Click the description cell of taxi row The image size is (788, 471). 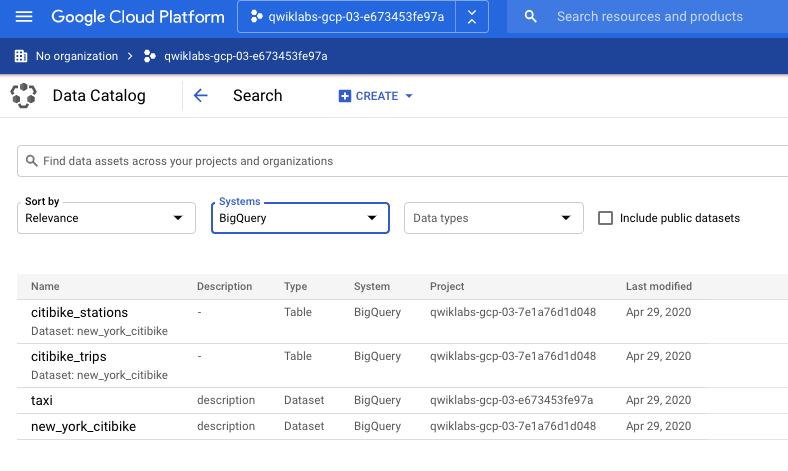tap(226, 400)
